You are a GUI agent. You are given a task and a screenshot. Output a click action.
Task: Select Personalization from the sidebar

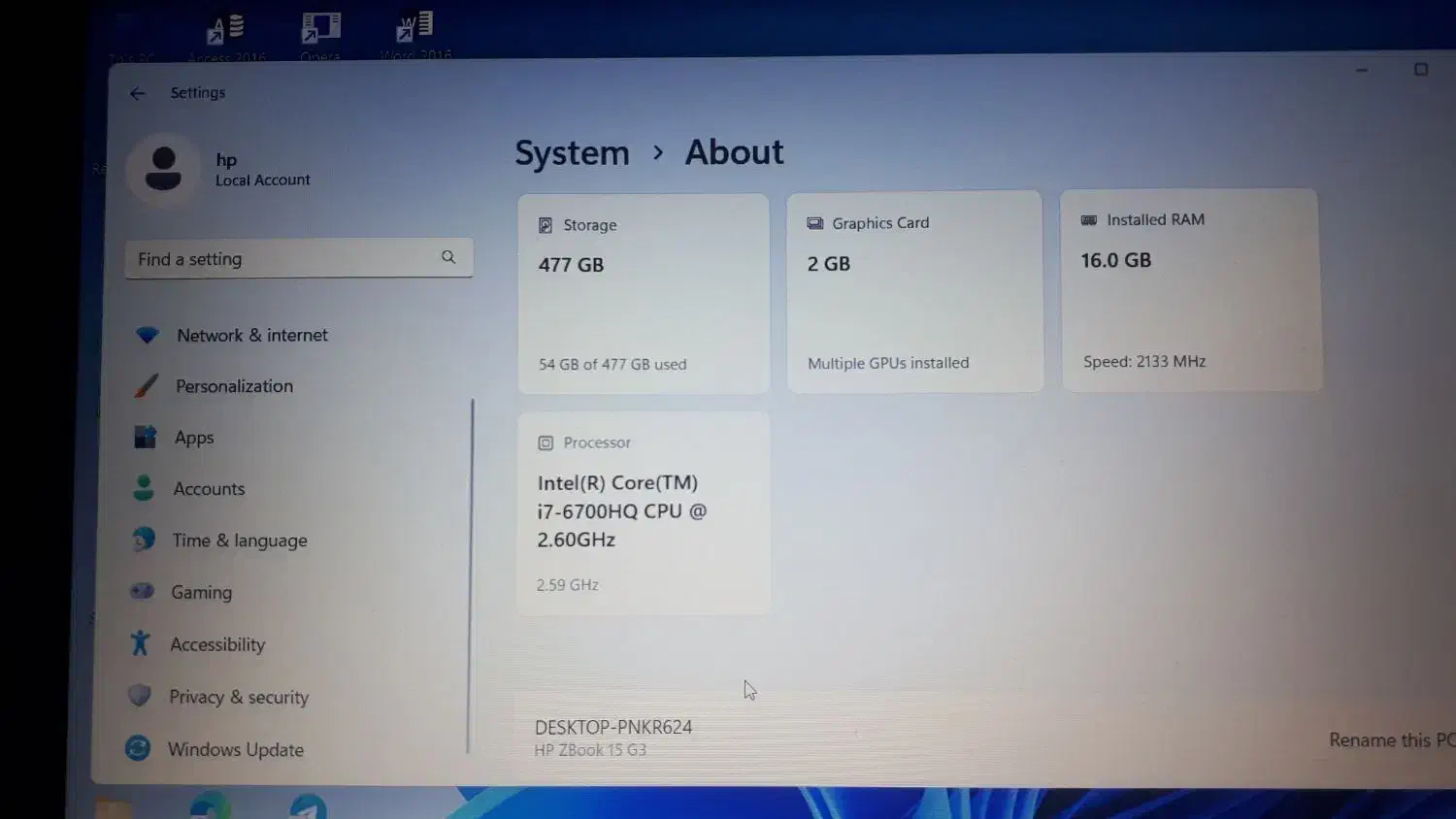[234, 386]
